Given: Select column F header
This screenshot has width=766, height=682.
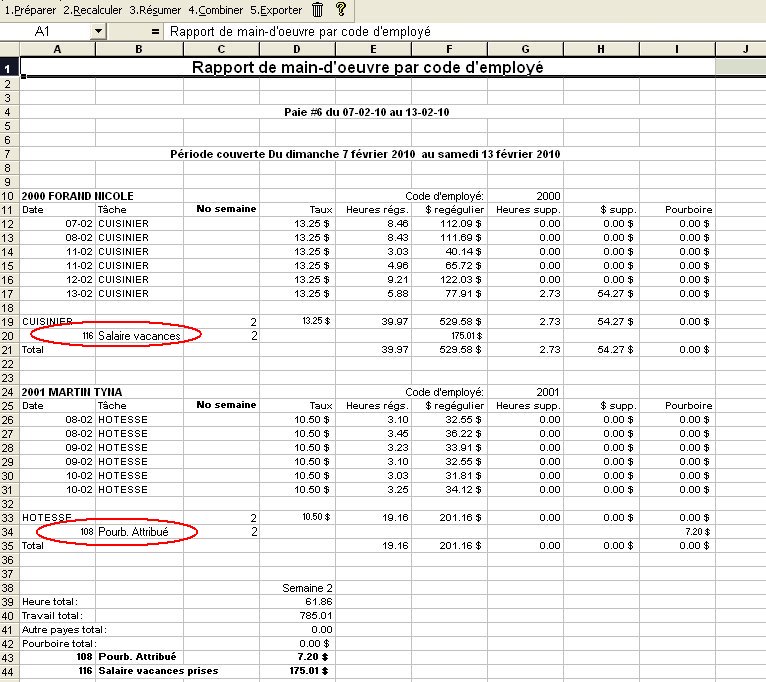Looking at the screenshot, I should click(449, 49).
